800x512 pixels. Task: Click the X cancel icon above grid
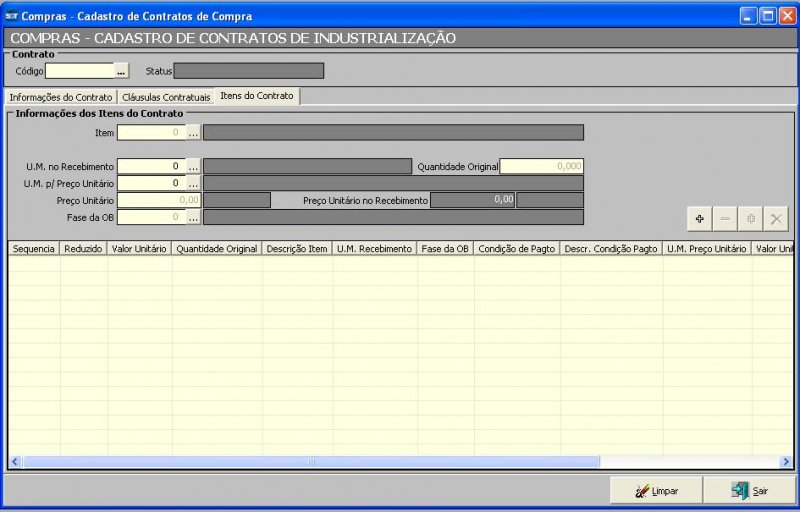click(x=776, y=218)
